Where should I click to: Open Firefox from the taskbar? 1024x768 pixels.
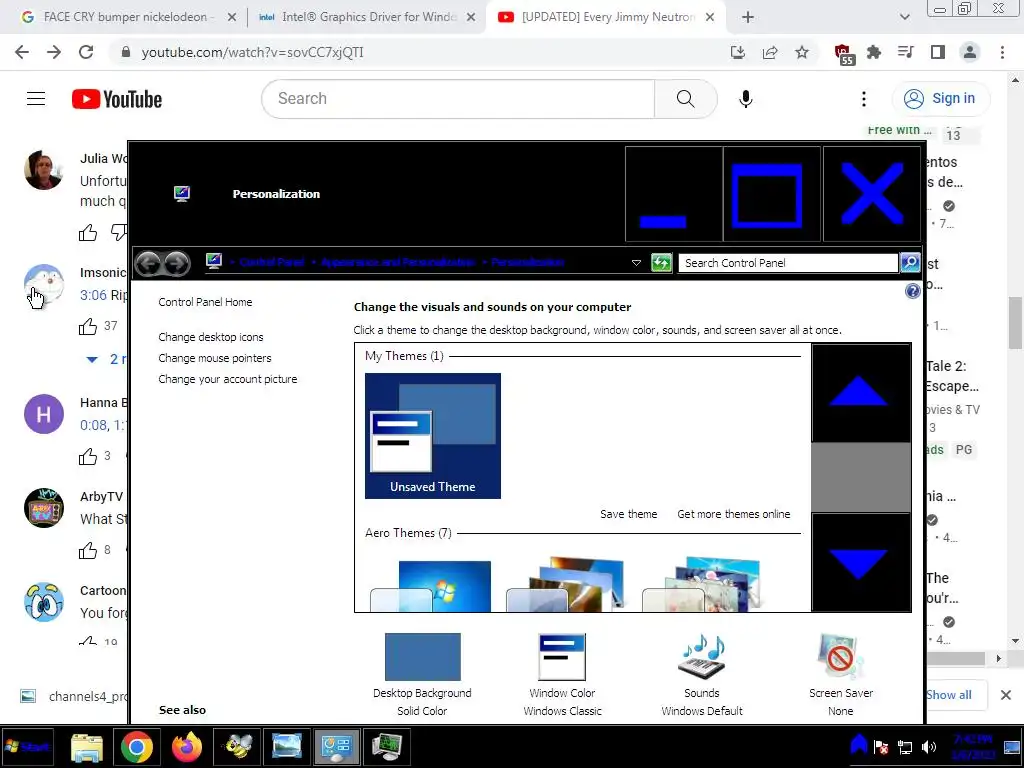pyautogui.click(x=186, y=747)
